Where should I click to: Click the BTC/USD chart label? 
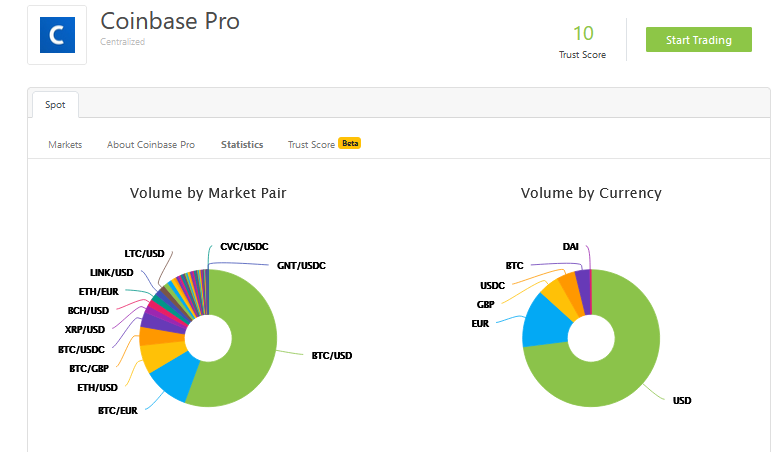pos(331,355)
